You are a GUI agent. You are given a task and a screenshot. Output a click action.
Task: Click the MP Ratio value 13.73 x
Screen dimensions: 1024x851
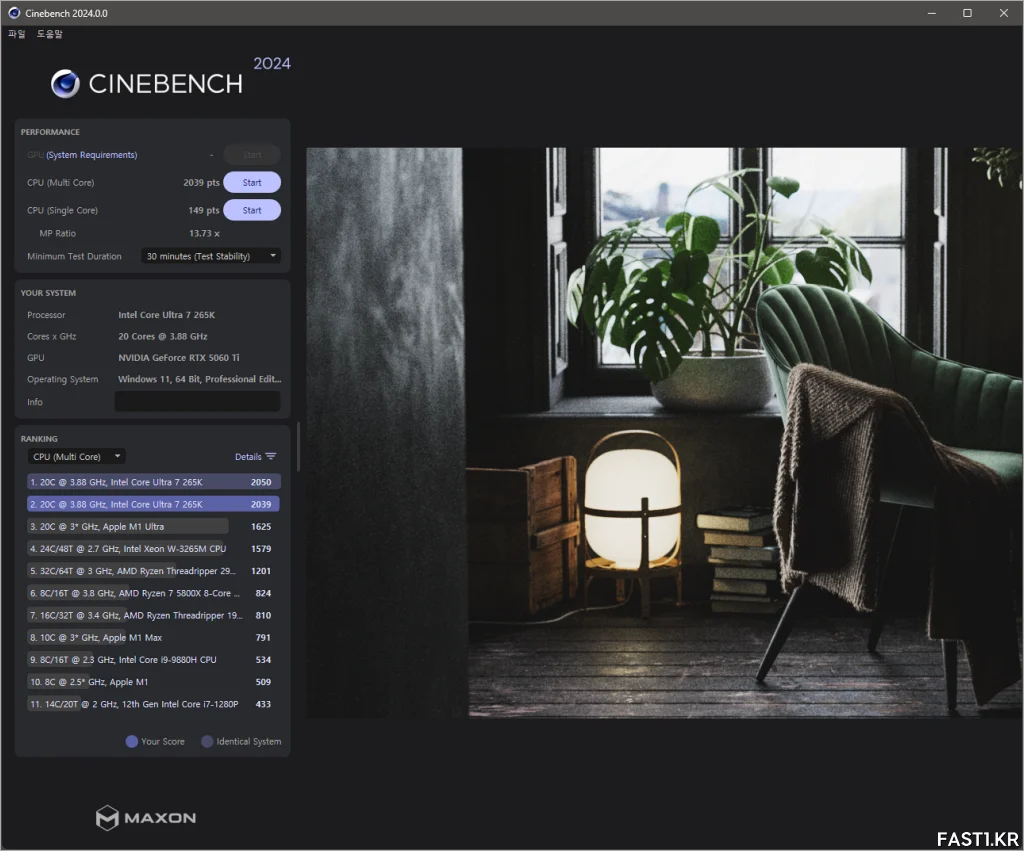(x=204, y=233)
